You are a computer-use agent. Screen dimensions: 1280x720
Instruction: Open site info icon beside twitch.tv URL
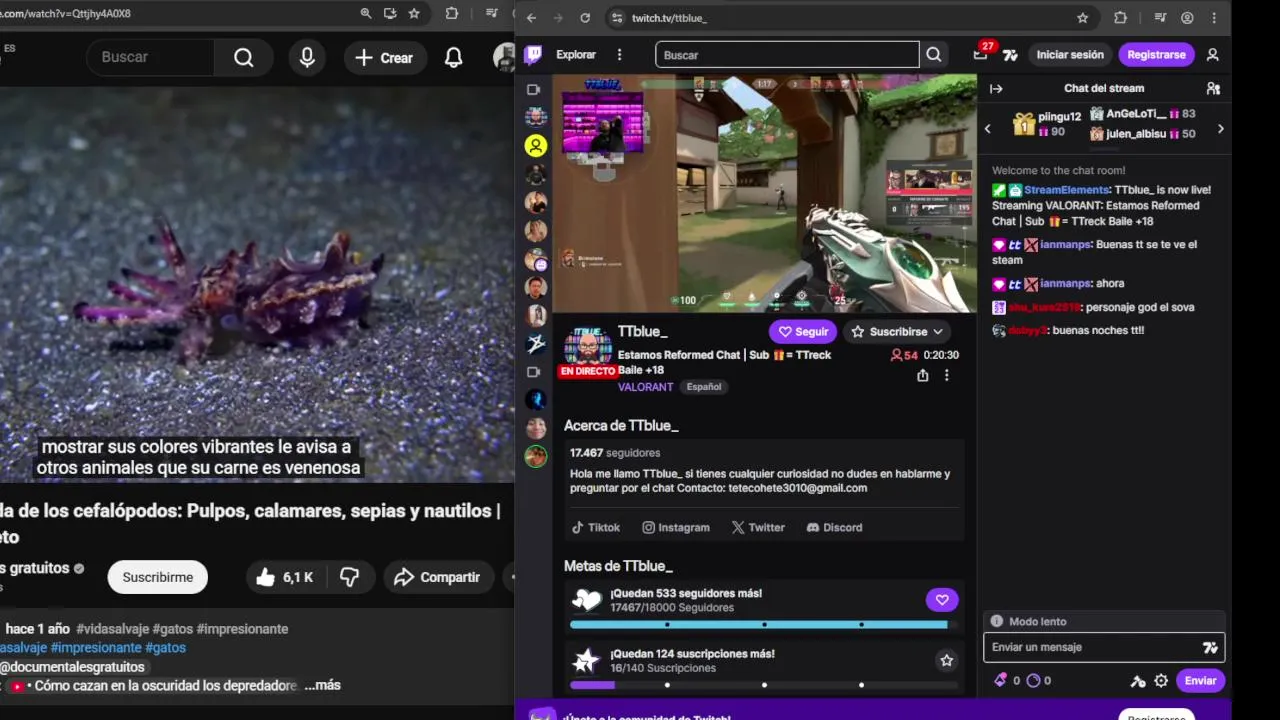click(x=617, y=17)
